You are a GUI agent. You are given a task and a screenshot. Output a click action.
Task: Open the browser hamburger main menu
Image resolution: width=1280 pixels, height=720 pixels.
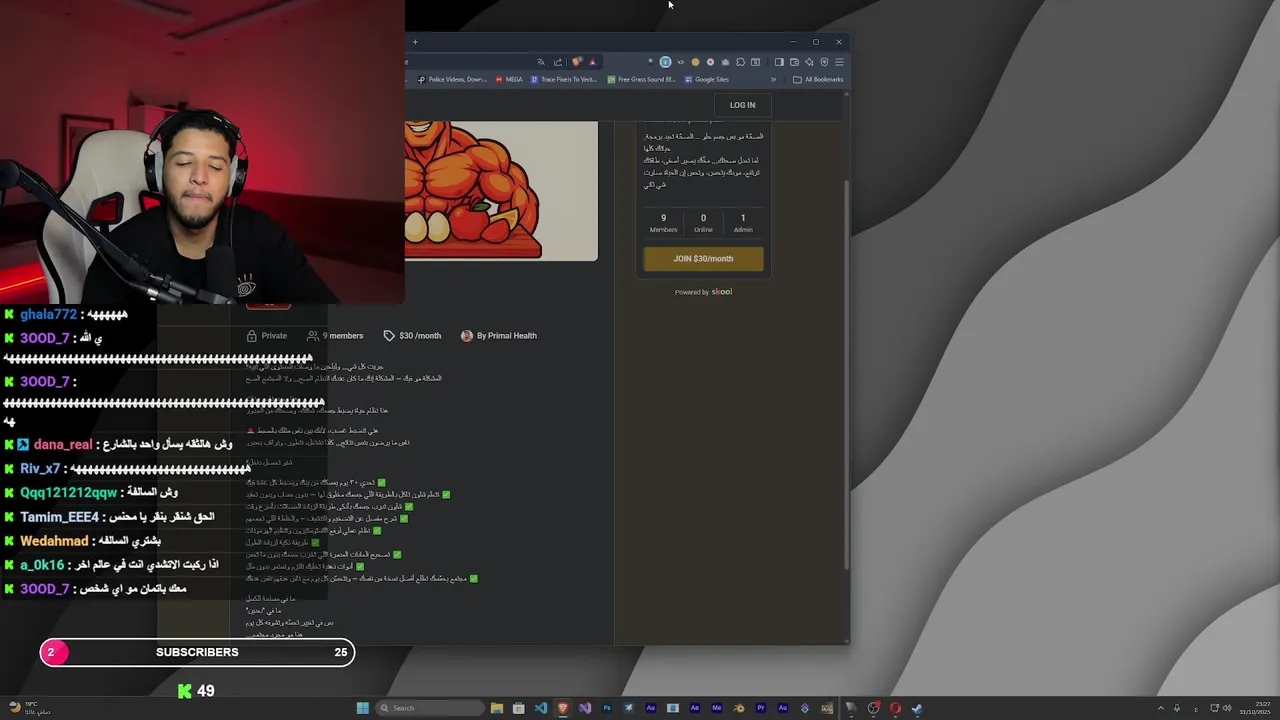(839, 62)
